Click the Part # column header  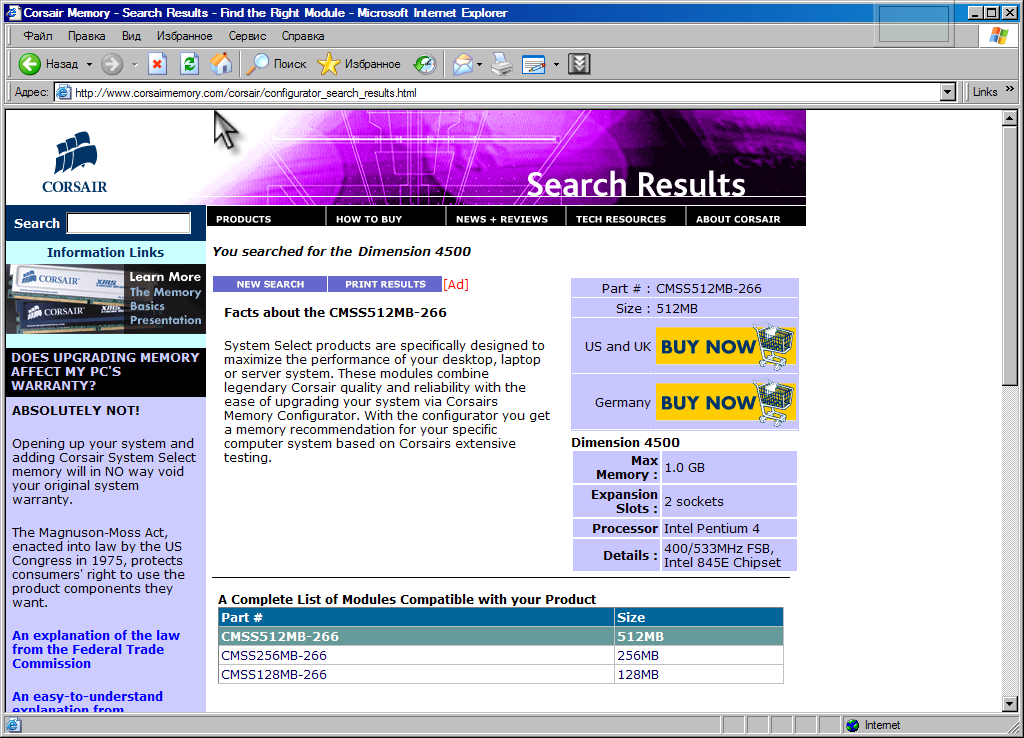pos(416,617)
